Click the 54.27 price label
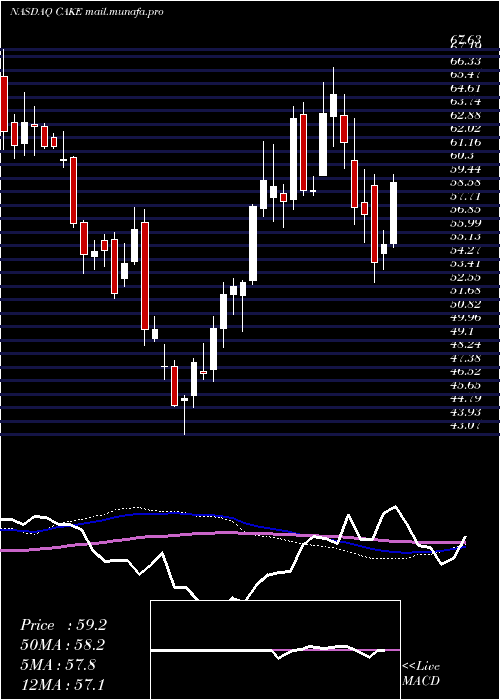The width and height of the screenshot is (500, 700). pos(466,250)
